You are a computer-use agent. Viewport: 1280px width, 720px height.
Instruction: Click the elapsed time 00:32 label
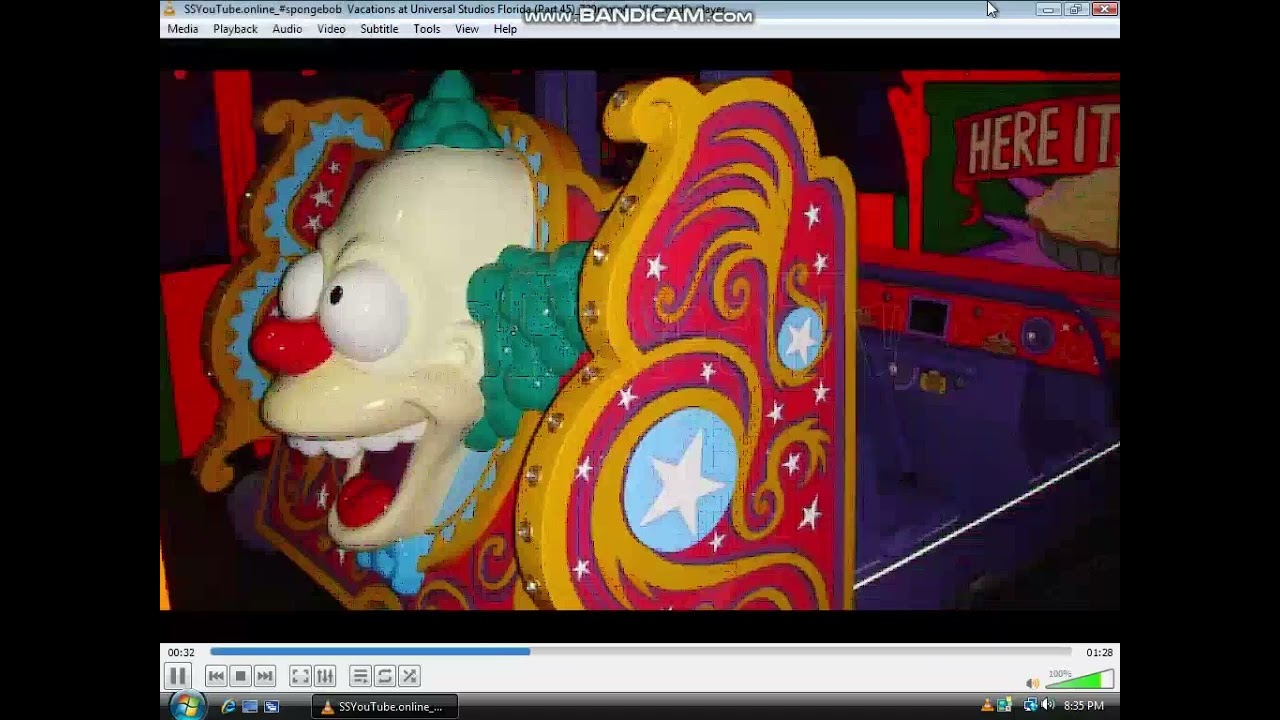(181, 652)
